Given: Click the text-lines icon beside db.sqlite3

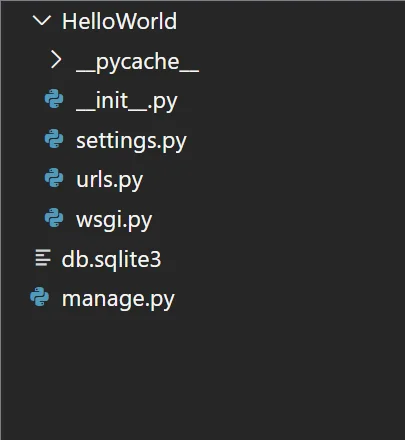Looking at the screenshot, I should point(43,258).
